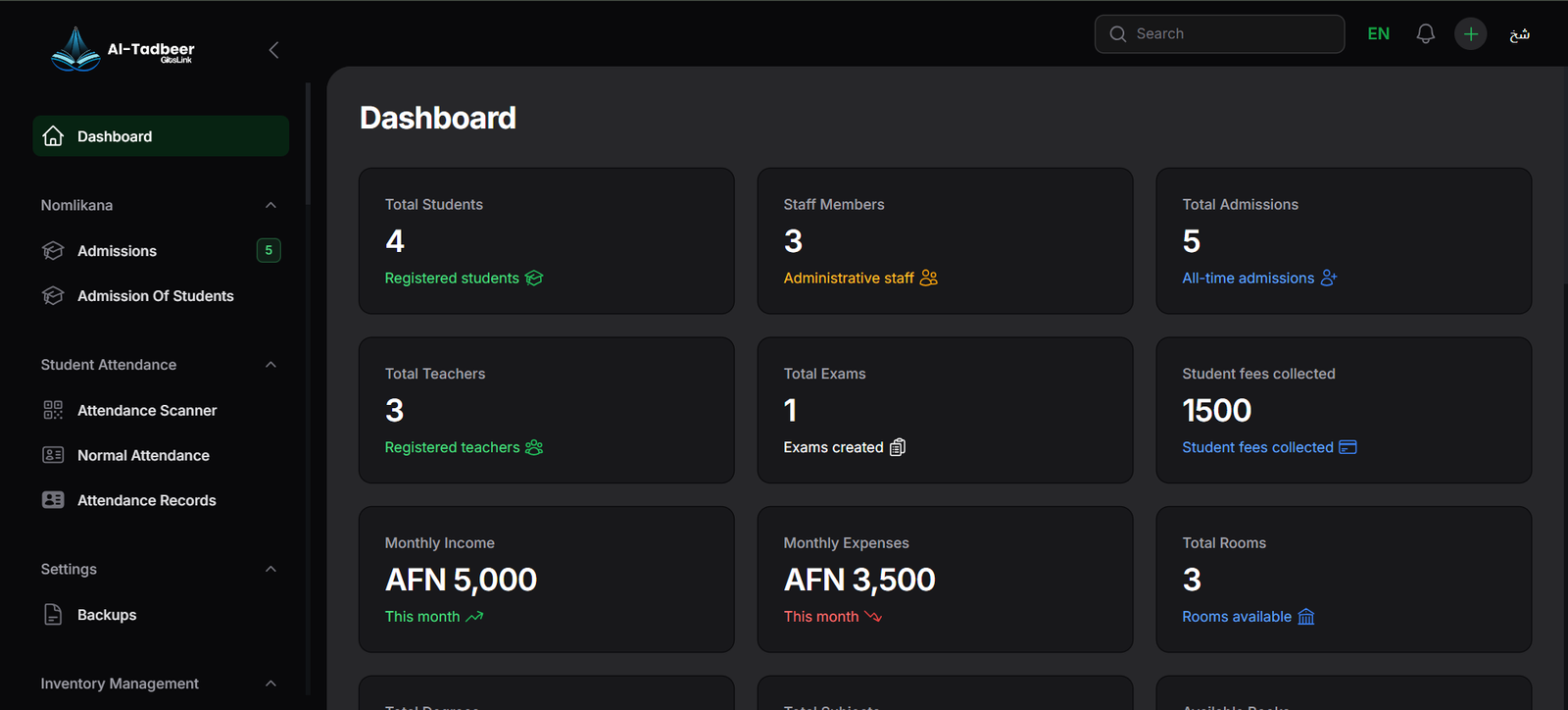Image resolution: width=1568 pixels, height=710 pixels.
Task: Open Normal Attendance menu item
Action: click(x=143, y=455)
